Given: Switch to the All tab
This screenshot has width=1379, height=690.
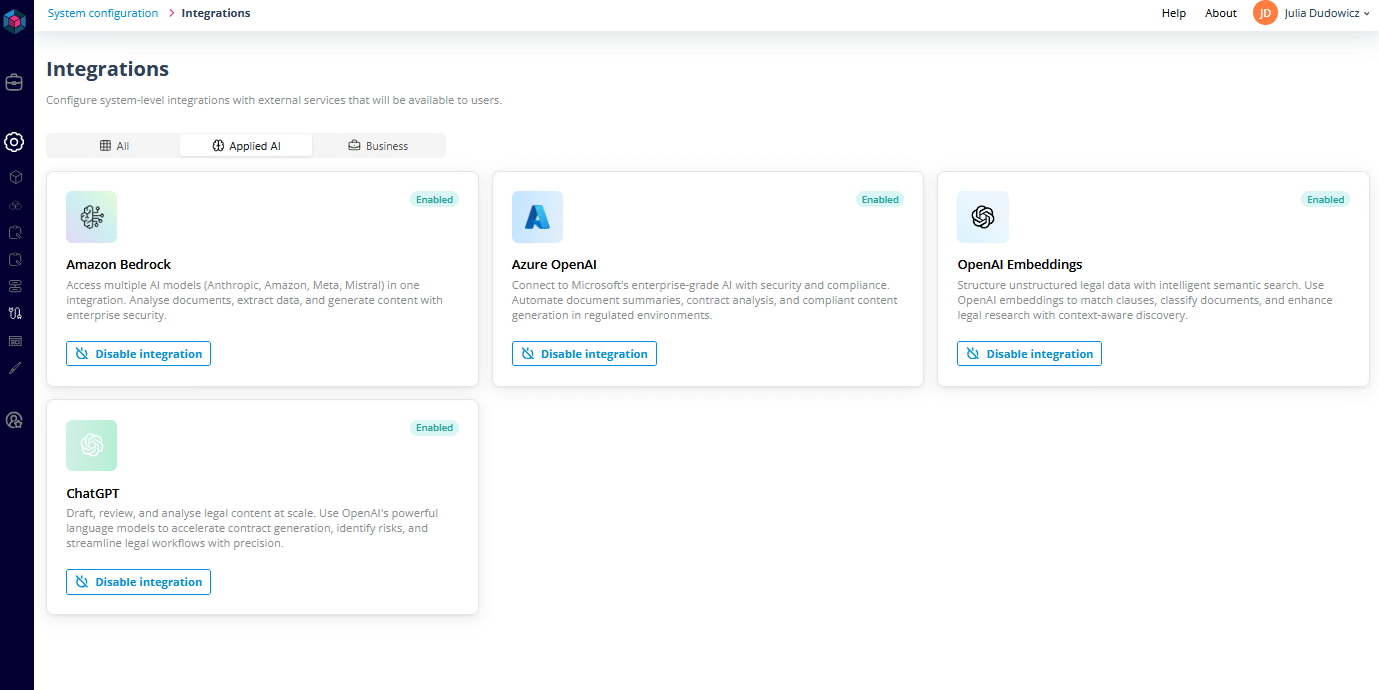Looking at the screenshot, I should 114,146.
